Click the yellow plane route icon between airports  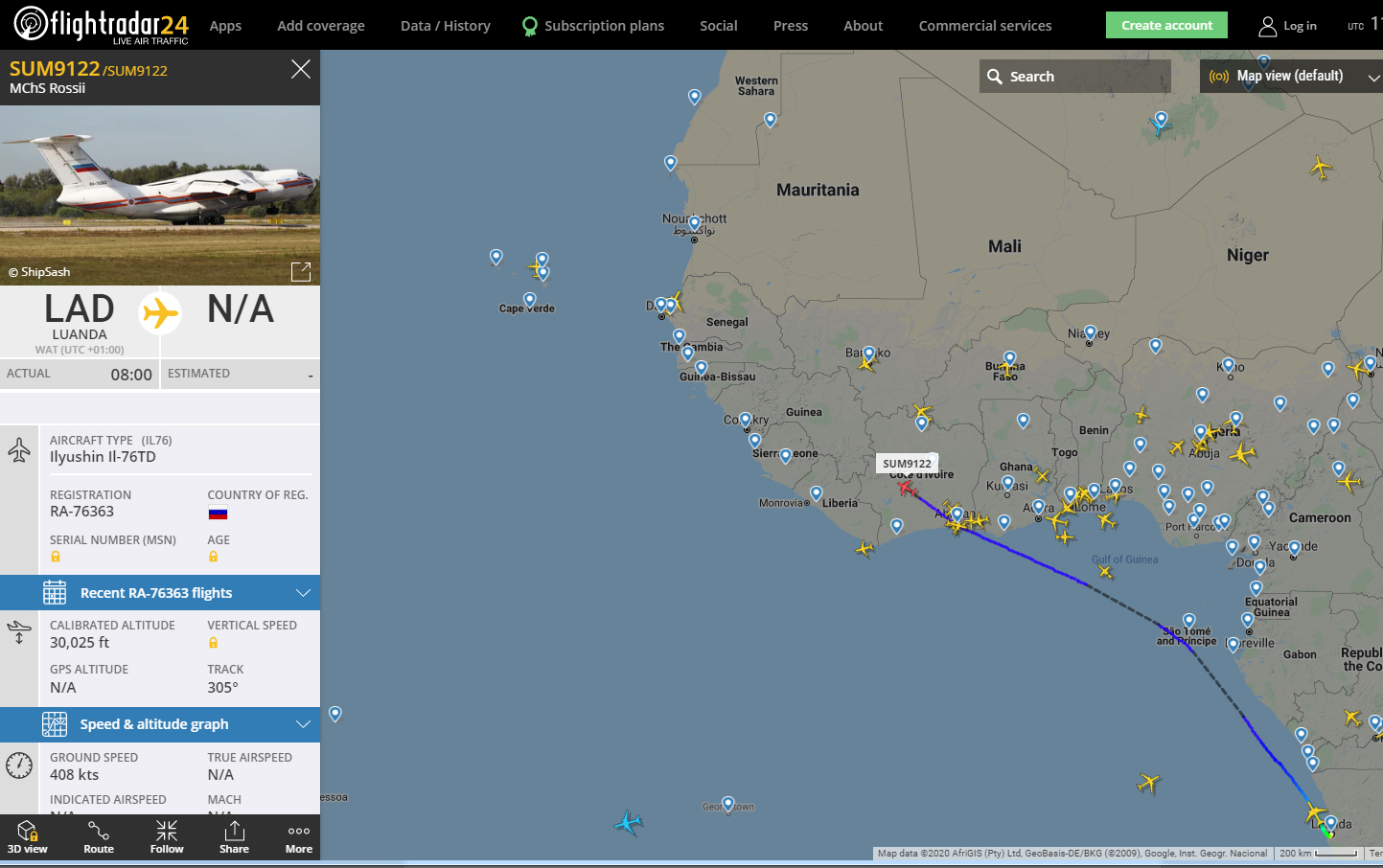[x=160, y=313]
